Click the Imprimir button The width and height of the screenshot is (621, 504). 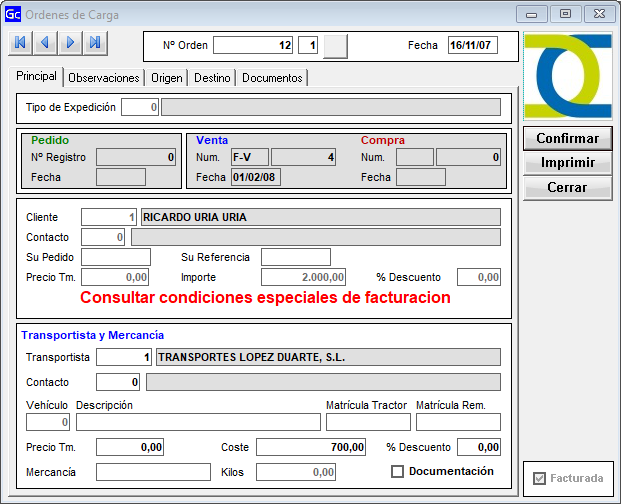(567, 163)
